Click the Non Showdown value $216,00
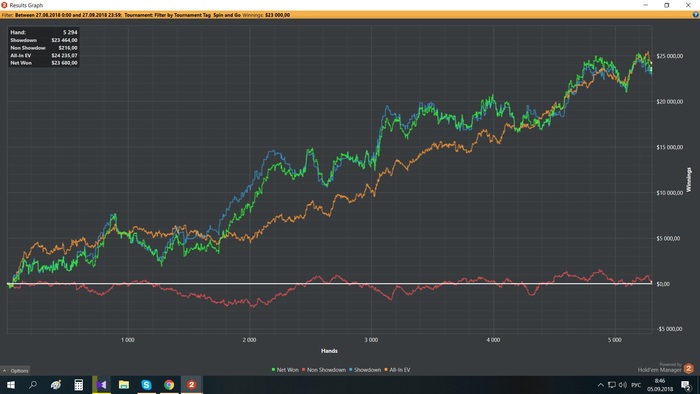 point(68,48)
